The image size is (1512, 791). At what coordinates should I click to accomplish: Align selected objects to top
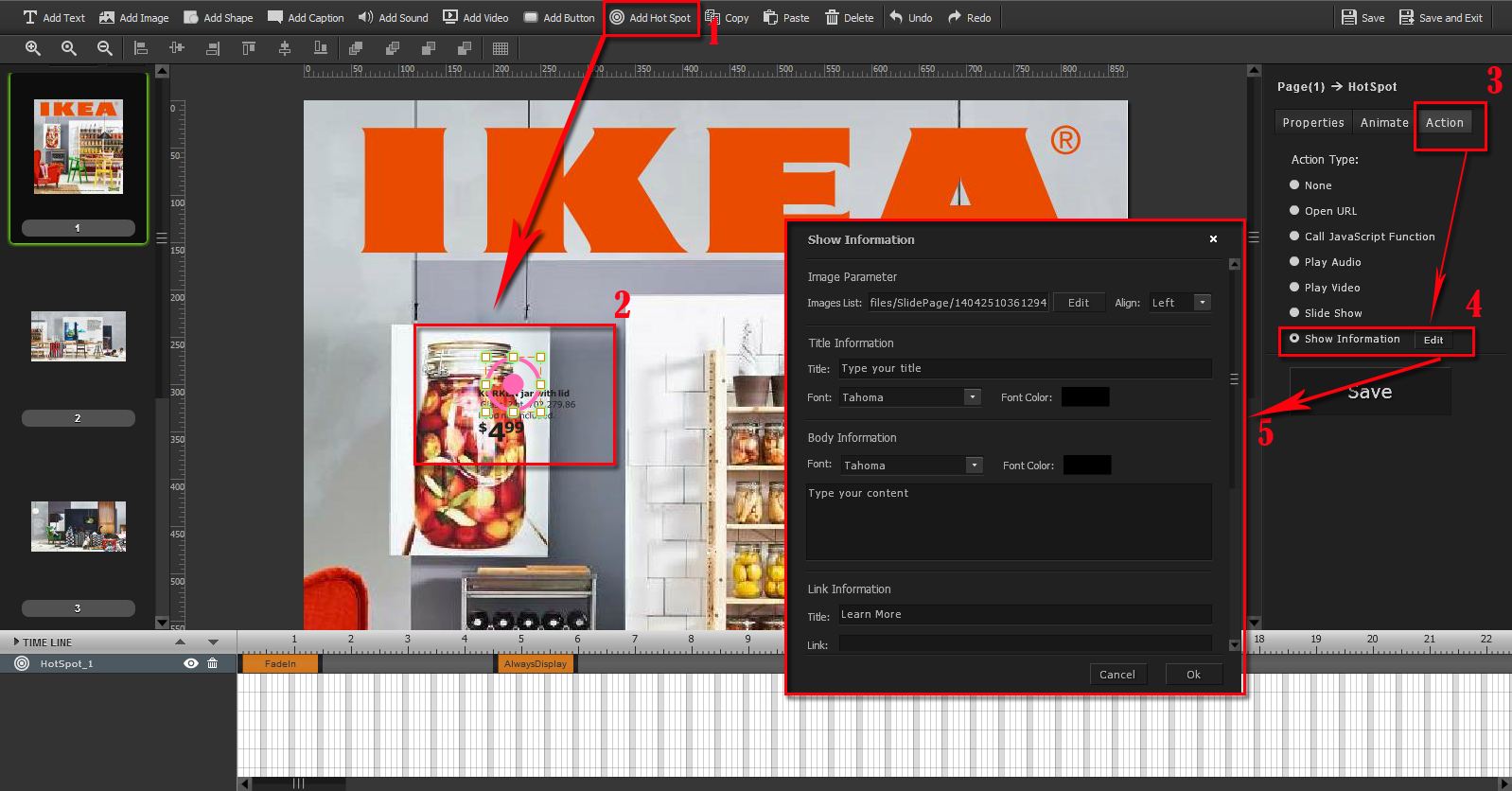tap(249, 48)
